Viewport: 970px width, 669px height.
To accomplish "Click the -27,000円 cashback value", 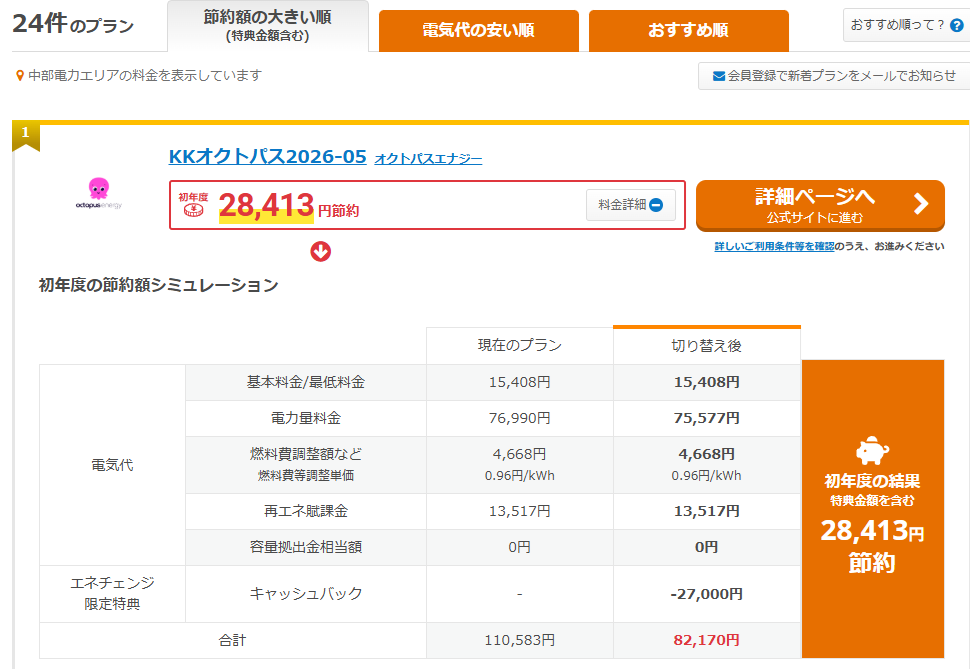I will coord(706,594).
